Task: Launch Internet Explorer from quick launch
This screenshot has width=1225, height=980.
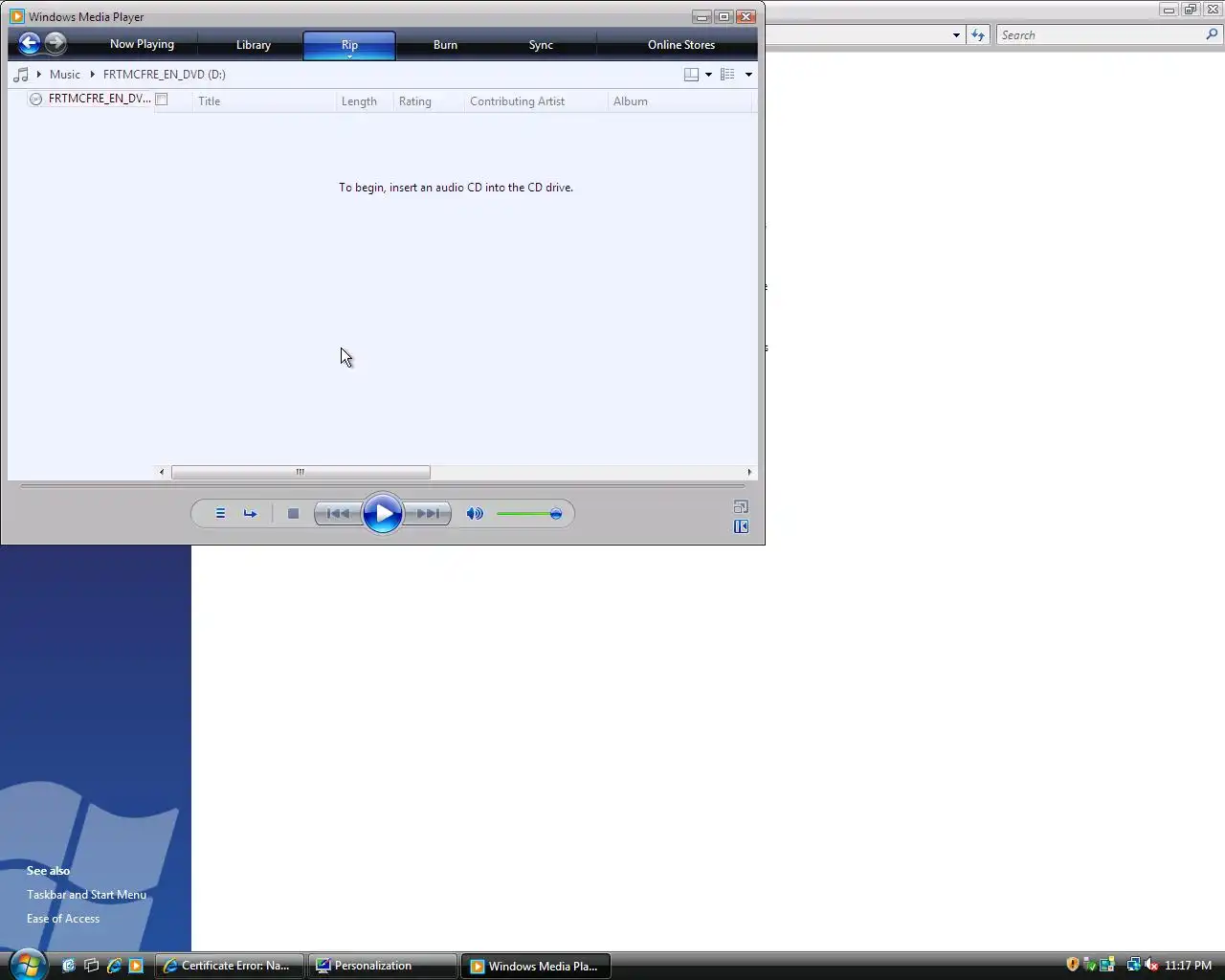Action: [x=114, y=966]
